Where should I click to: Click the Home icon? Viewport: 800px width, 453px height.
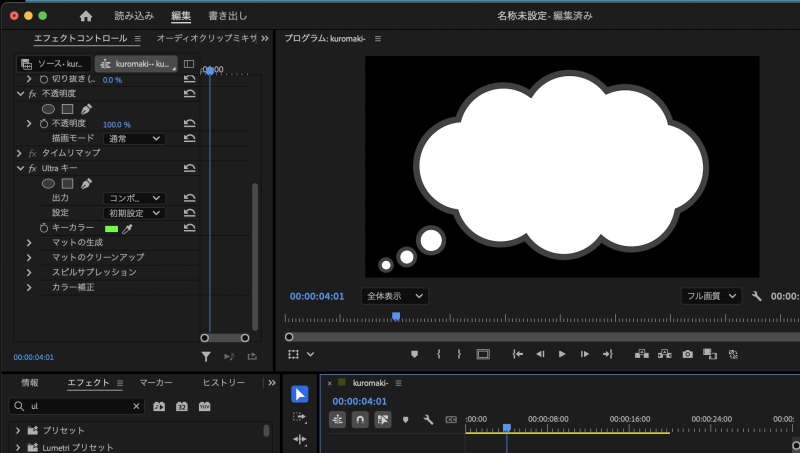[85, 16]
